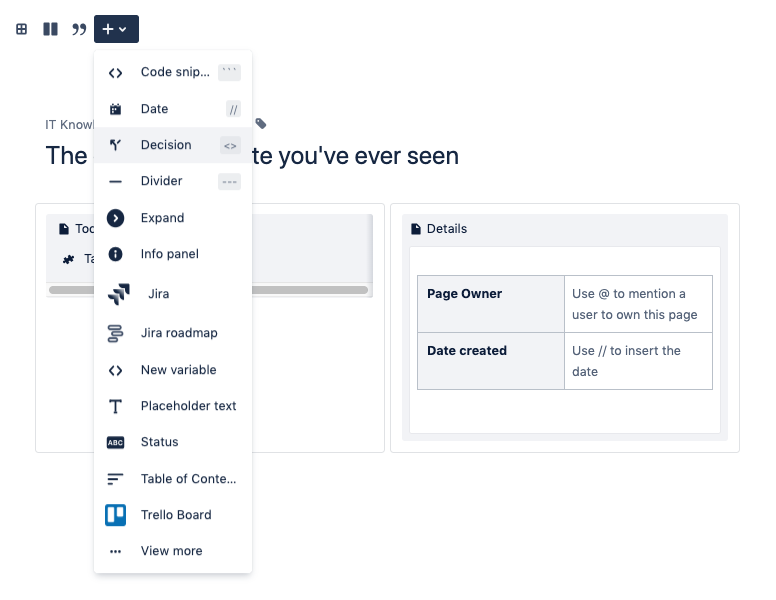Viewport: 776px width, 600px height.
Task: Insert a New variable
Action: [178, 370]
